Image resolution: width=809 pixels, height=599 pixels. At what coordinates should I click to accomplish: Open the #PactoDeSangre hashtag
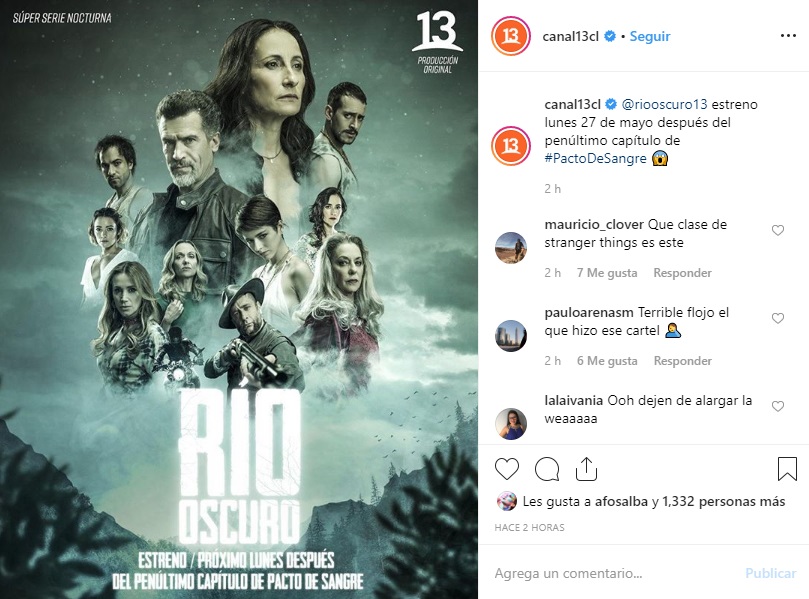595,158
